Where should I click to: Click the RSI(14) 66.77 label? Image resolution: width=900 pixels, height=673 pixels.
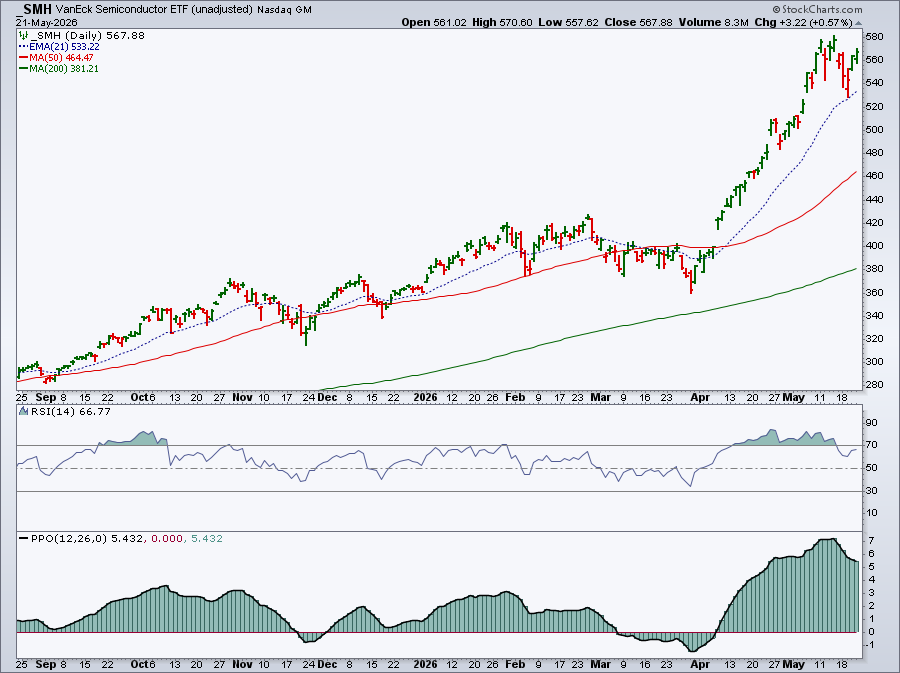tap(70, 411)
